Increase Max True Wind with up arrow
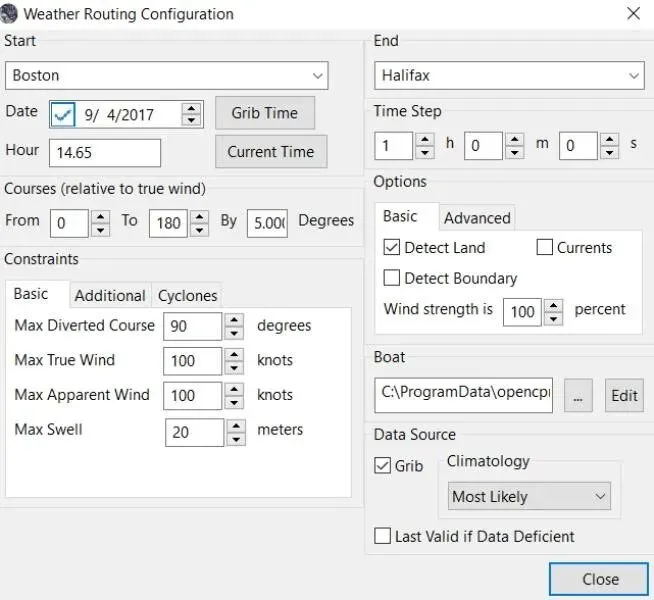This screenshot has width=654, height=600. click(x=234, y=354)
